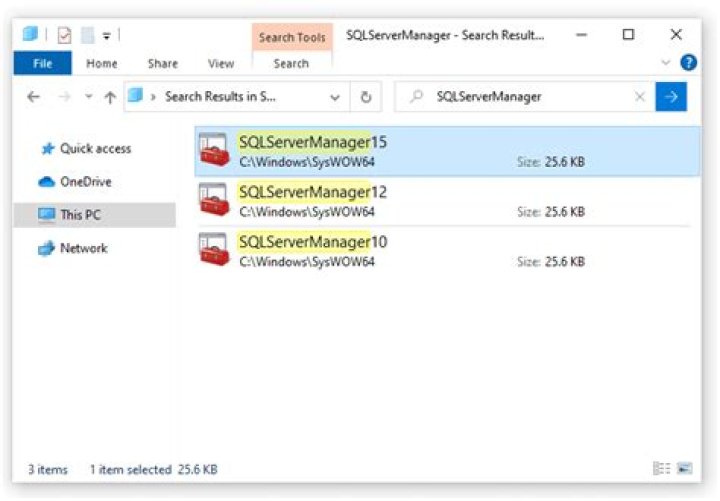Click the OneDrive cloud icon

[x=46, y=182]
